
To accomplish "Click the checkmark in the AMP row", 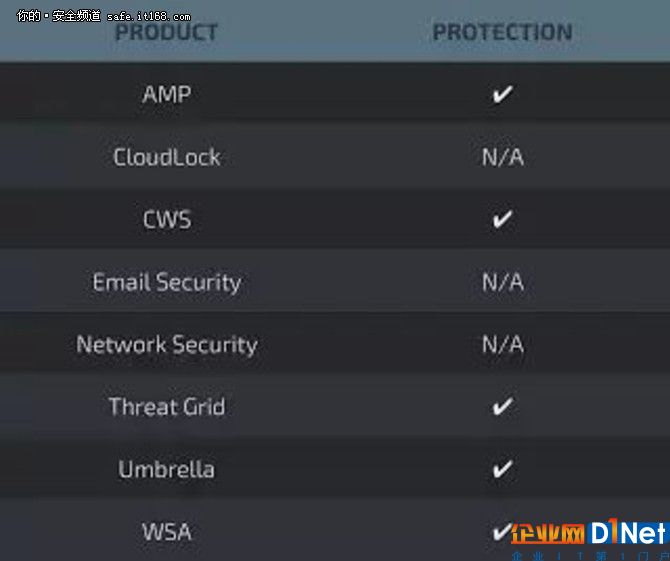I will [502, 94].
